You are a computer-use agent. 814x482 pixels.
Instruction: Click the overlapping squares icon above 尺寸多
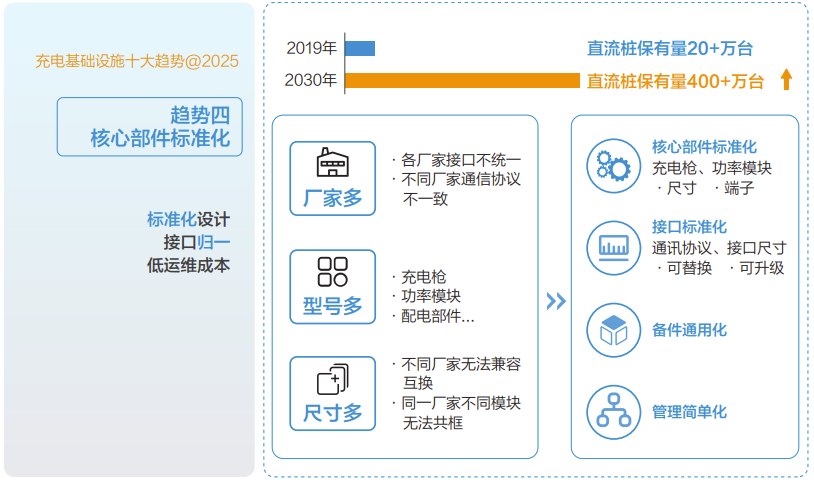click(x=332, y=379)
